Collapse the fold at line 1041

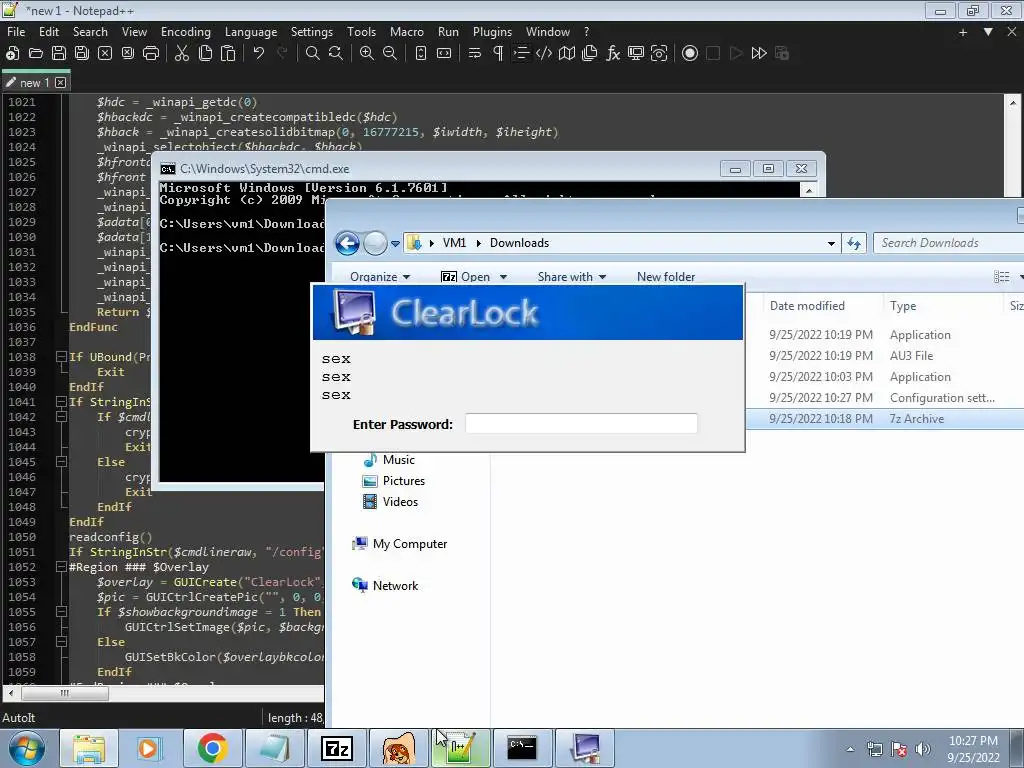(x=61, y=402)
